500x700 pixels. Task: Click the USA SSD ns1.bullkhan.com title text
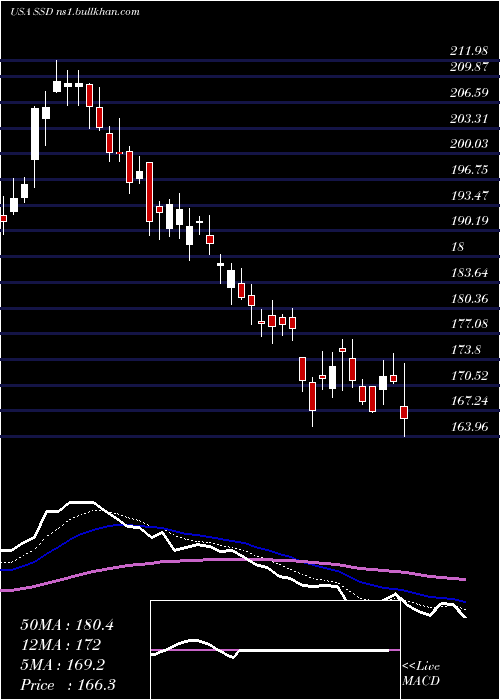75,12
